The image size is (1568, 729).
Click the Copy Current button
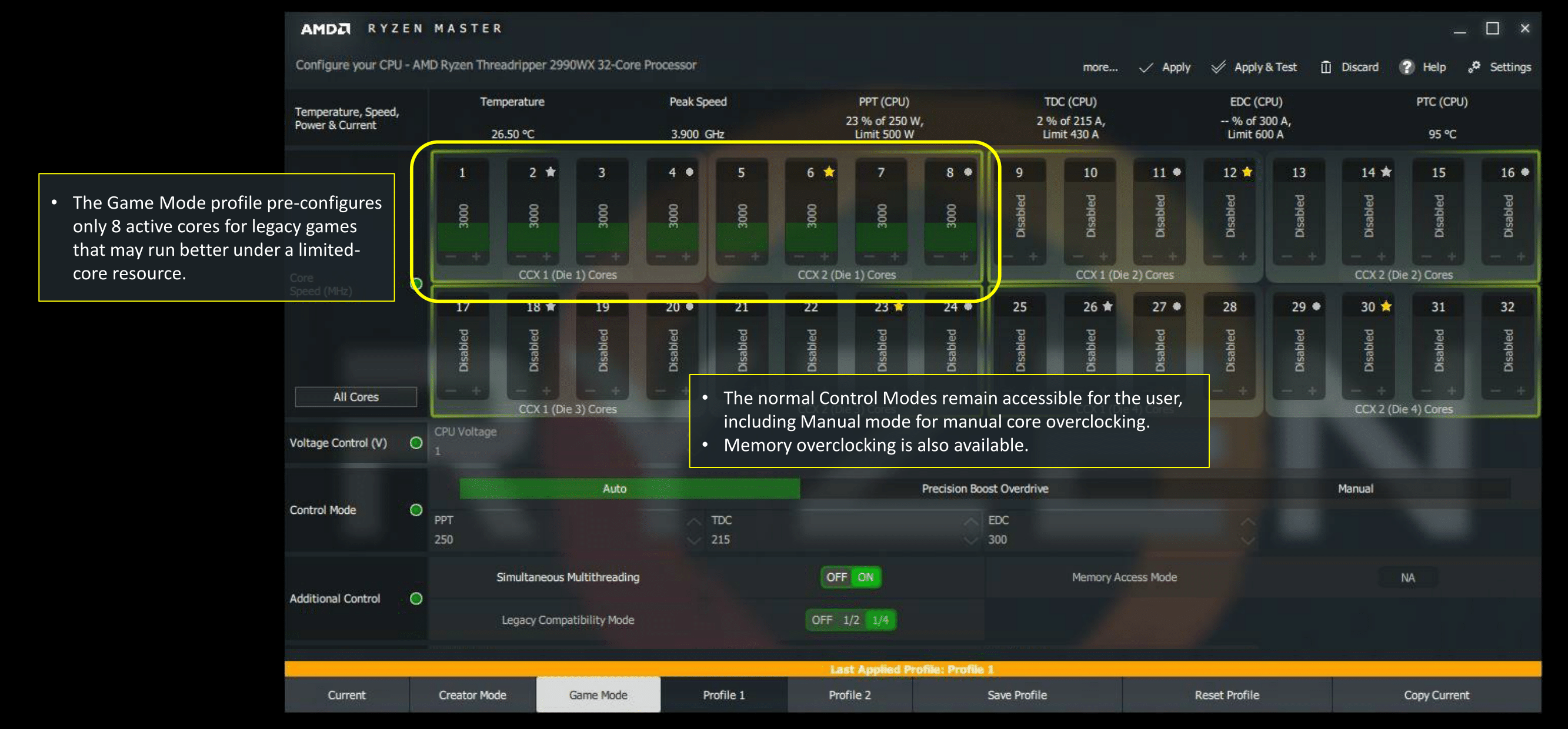click(x=1436, y=695)
